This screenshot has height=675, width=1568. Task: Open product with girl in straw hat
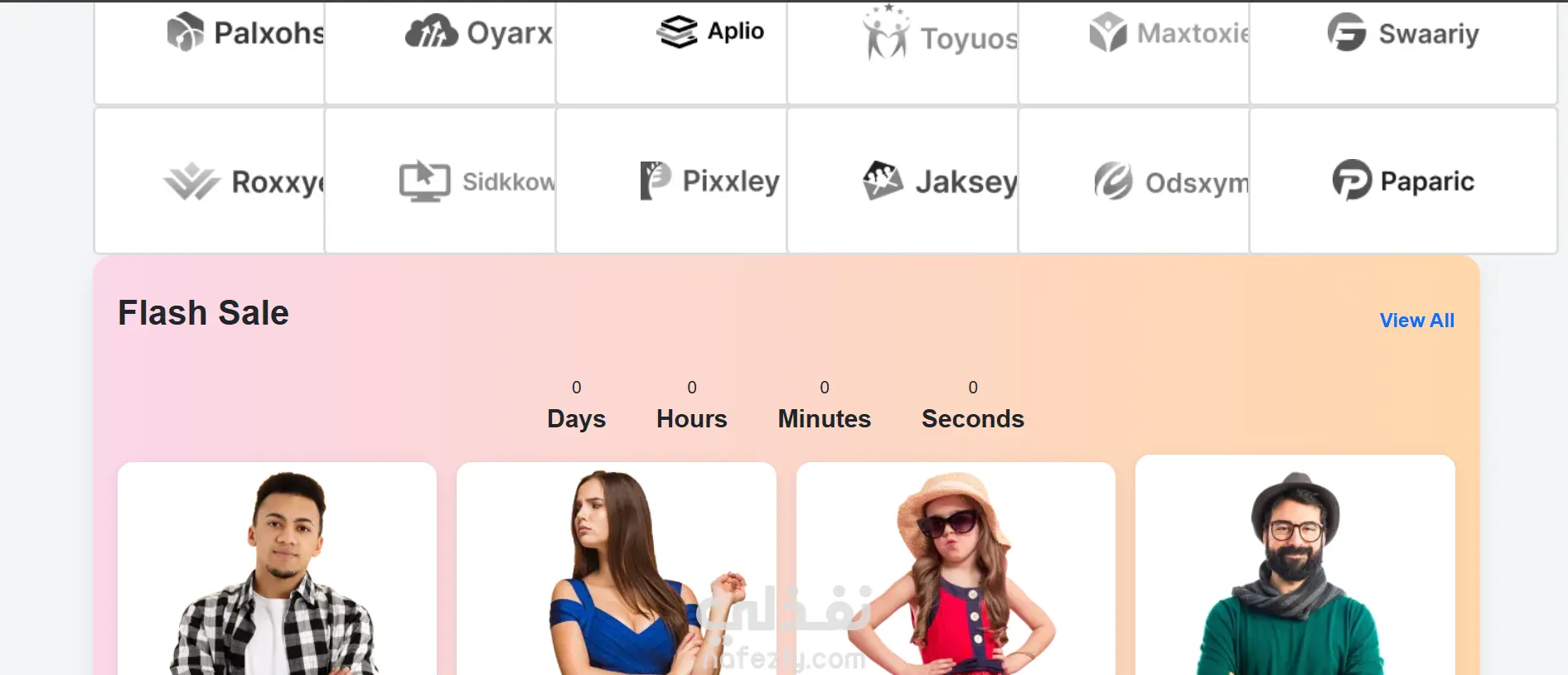click(956, 569)
